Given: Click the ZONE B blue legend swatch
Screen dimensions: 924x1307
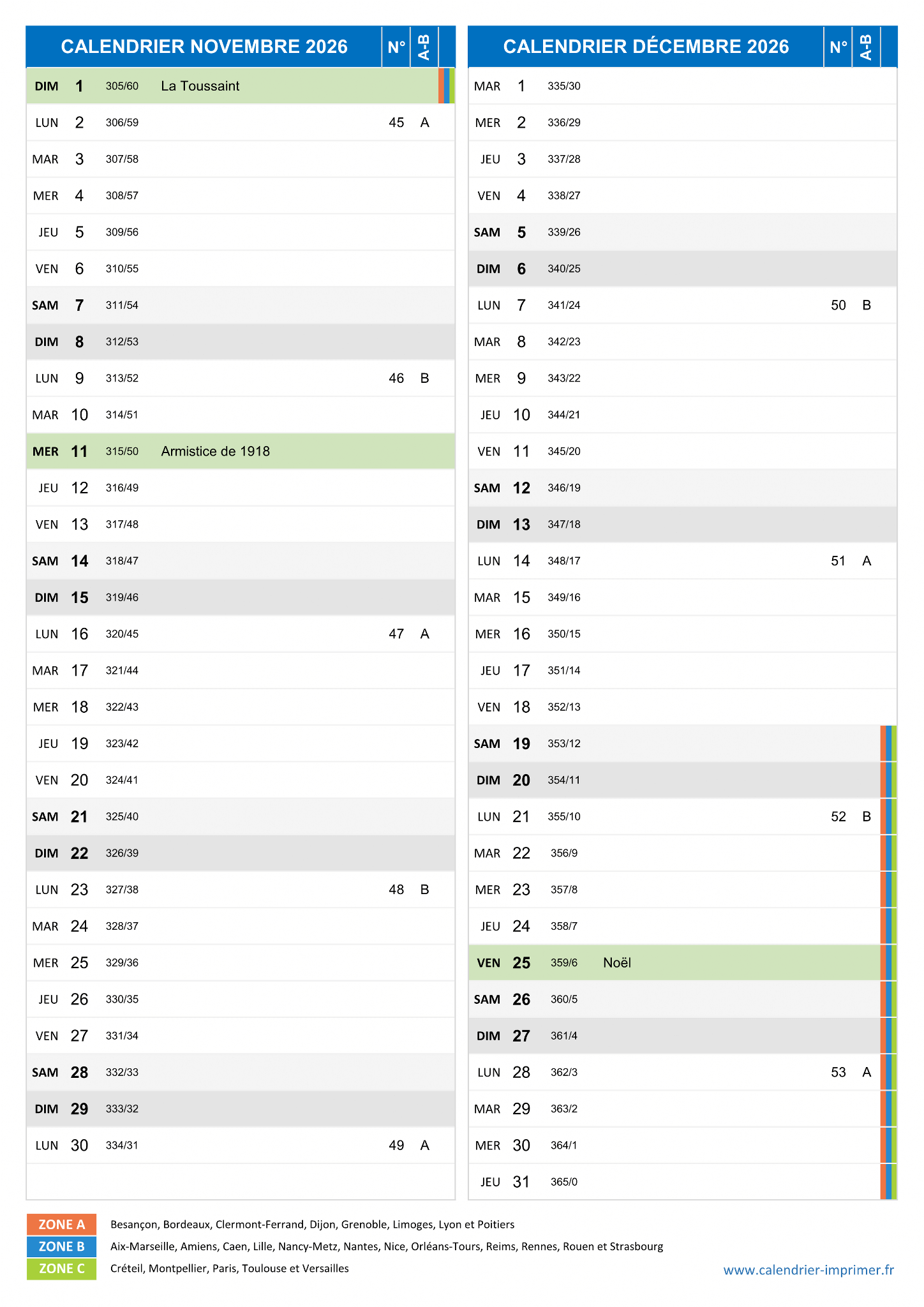Looking at the screenshot, I should (x=61, y=1246).
